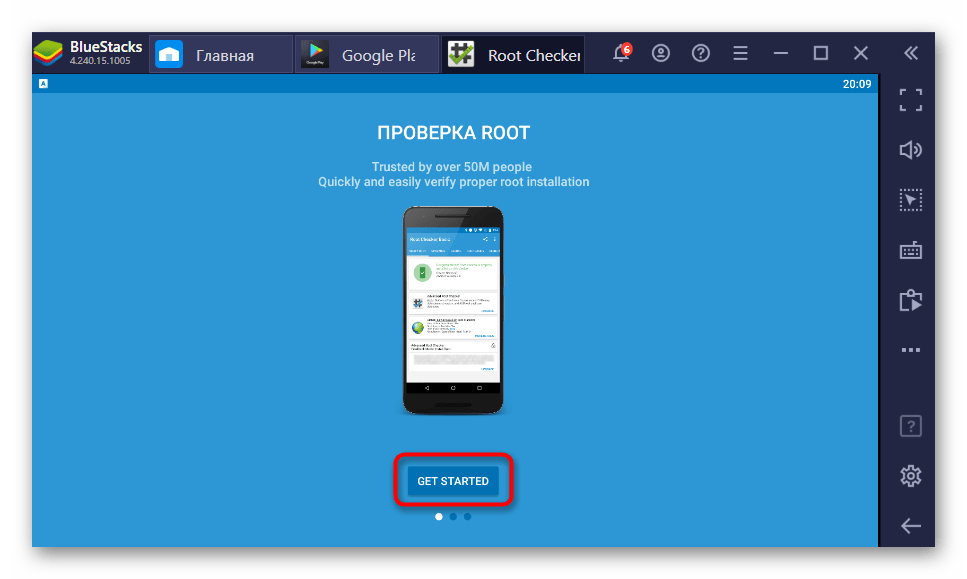
Task: Maximize the BlueStacks window
Action: pyautogui.click(x=821, y=53)
